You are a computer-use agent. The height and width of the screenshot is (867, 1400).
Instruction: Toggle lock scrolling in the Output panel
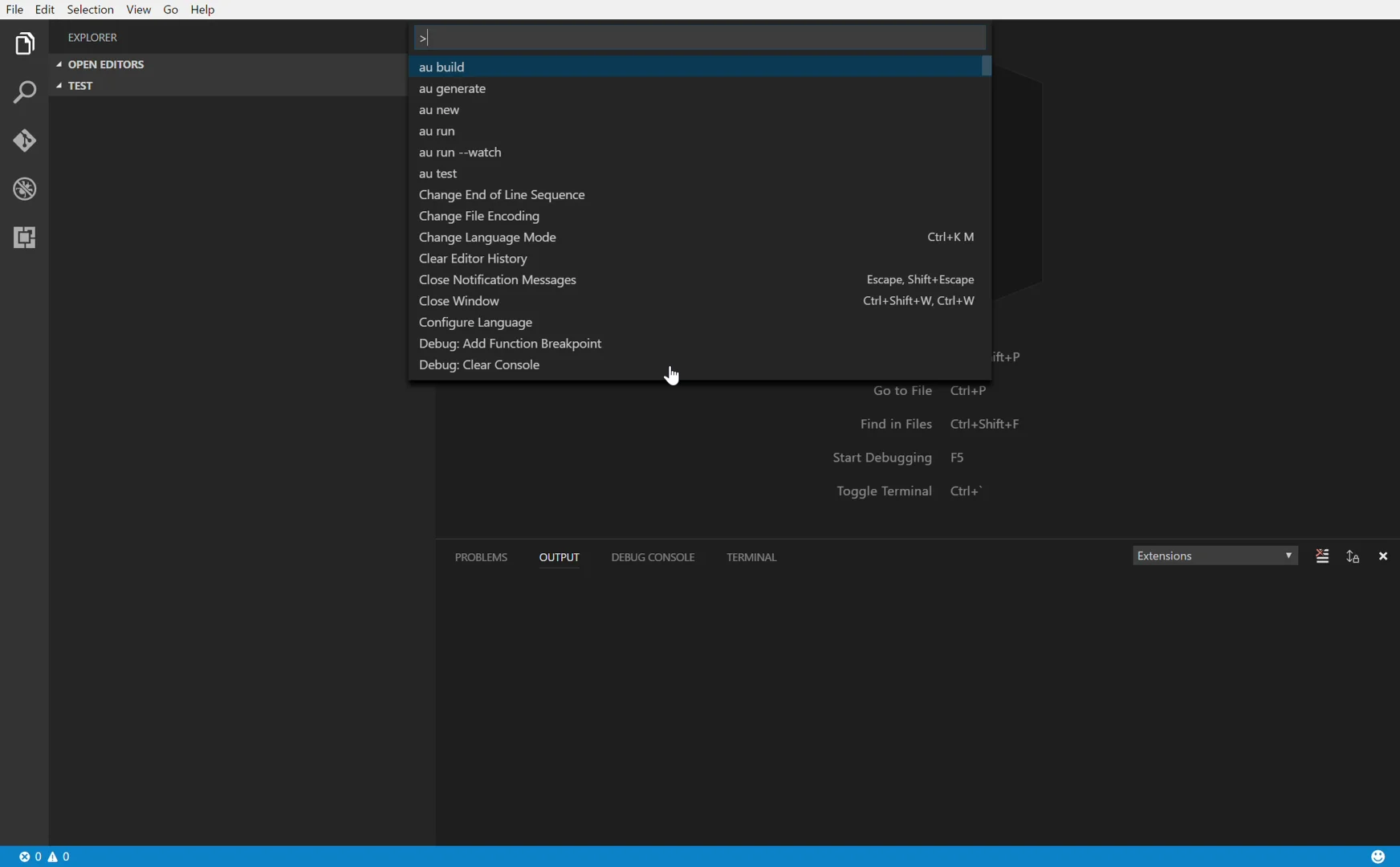[x=1353, y=556]
